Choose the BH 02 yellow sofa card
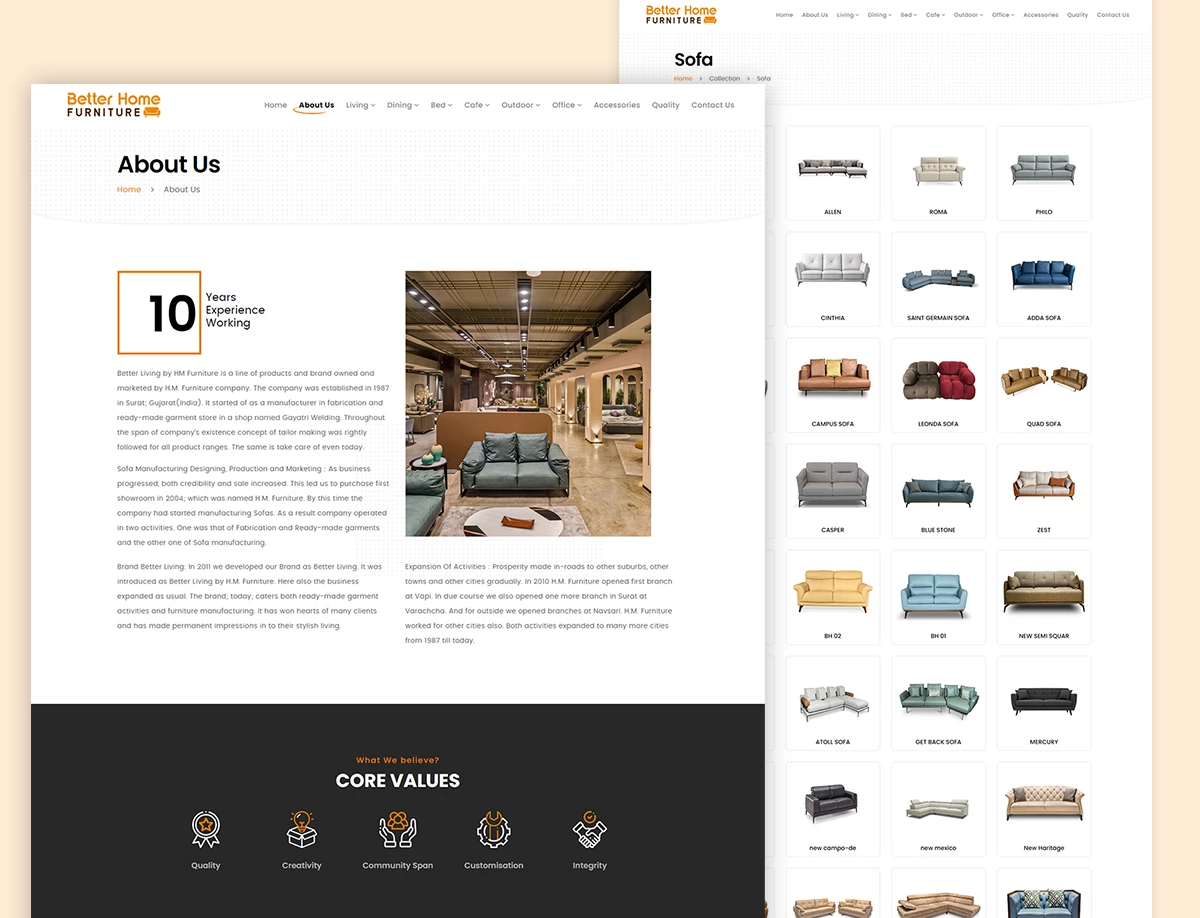1200x918 pixels. (832, 597)
